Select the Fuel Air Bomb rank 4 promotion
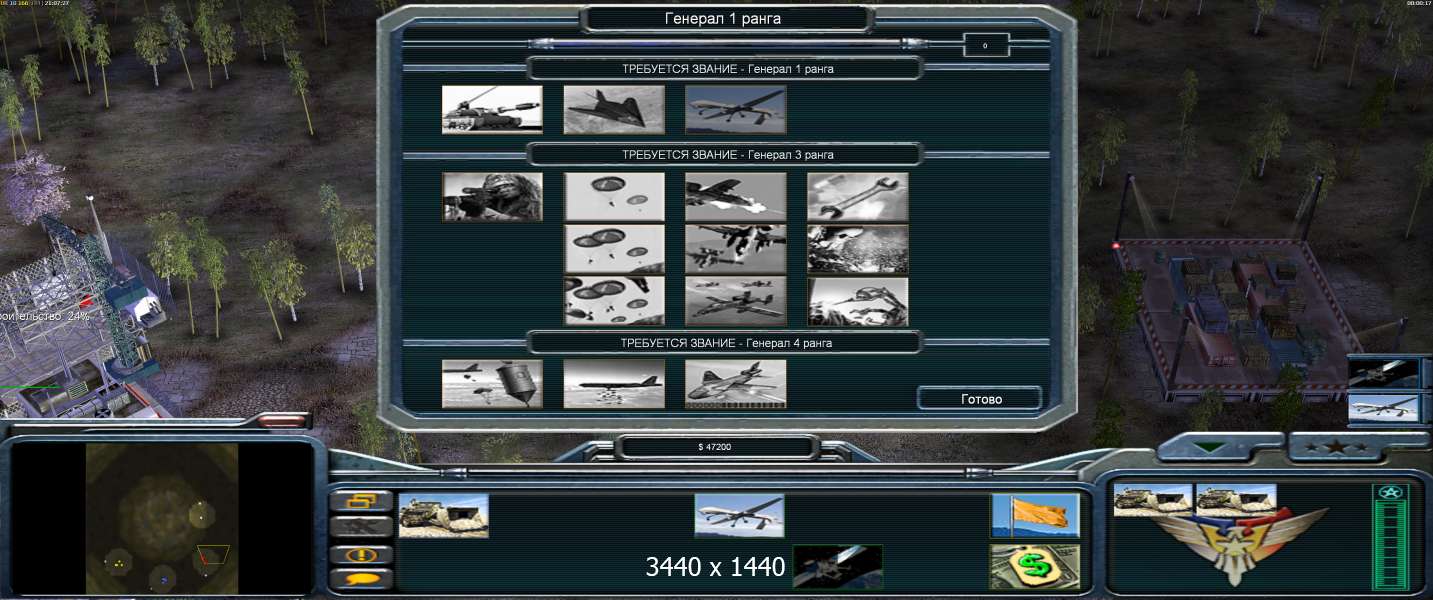Image resolution: width=1433 pixels, height=600 pixels. (x=492, y=383)
